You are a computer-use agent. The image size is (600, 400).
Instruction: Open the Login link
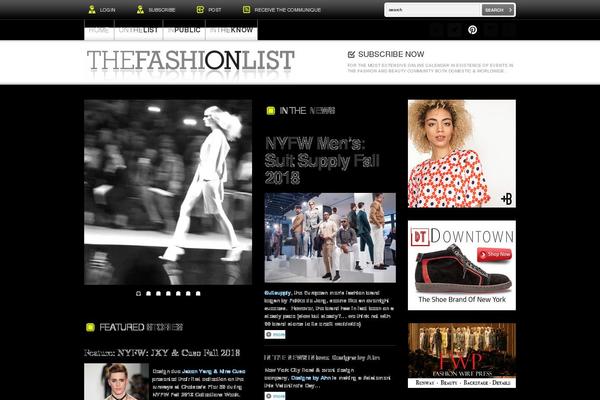(x=107, y=10)
